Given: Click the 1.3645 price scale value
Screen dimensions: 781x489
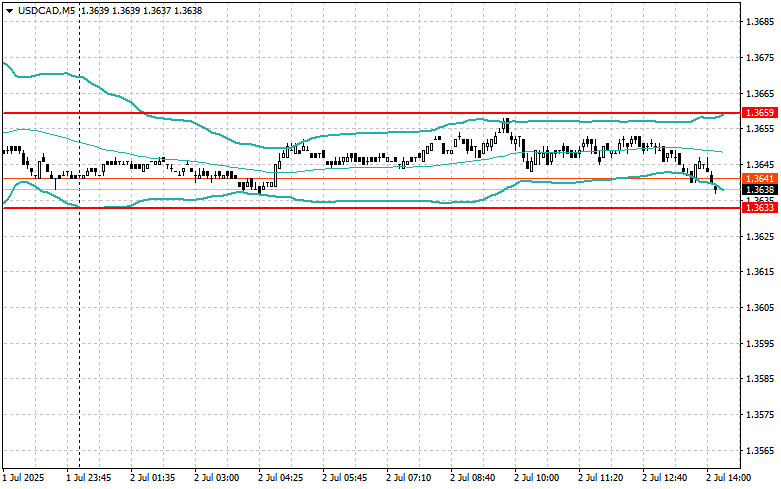Looking at the screenshot, I should pos(760,164).
